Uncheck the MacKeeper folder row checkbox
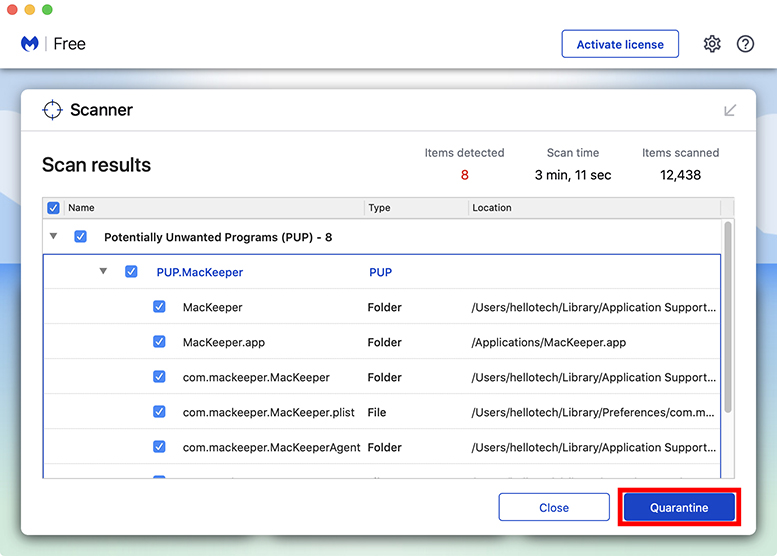This screenshot has width=777, height=556. [x=159, y=307]
